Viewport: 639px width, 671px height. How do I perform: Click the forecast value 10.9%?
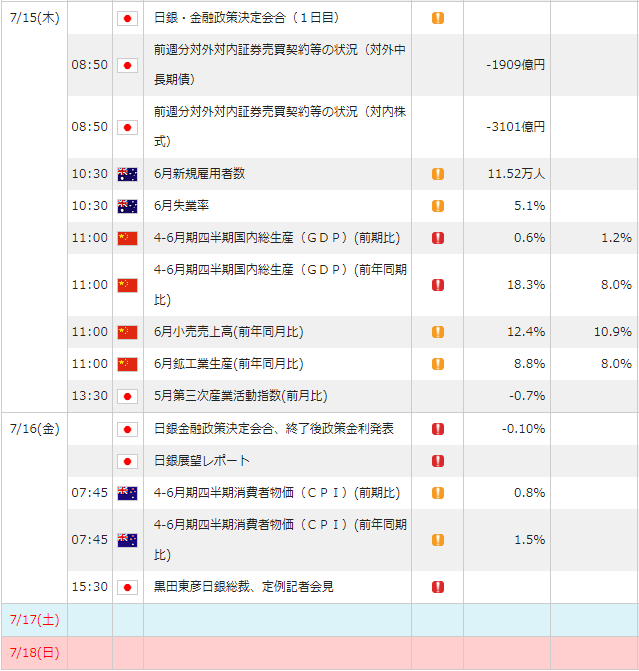point(613,332)
